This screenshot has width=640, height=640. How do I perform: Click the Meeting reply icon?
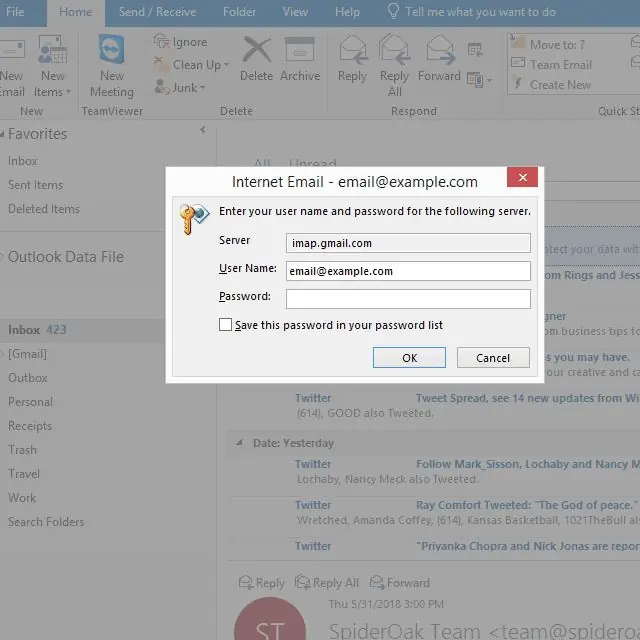[x=475, y=50]
